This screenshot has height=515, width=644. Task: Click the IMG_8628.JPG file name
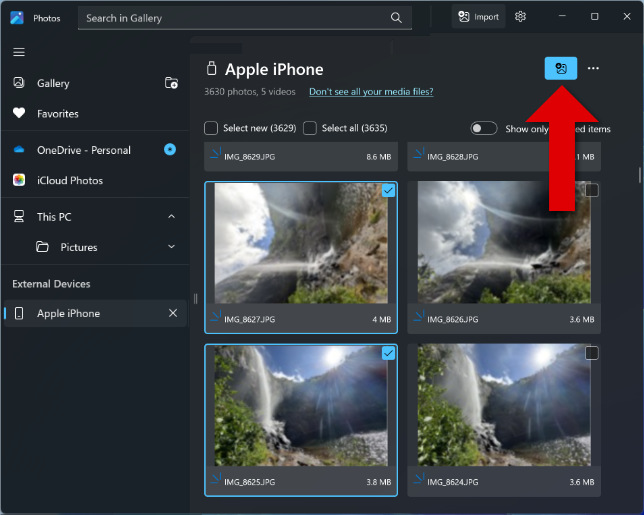pyautogui.click(x=453, y=157)
